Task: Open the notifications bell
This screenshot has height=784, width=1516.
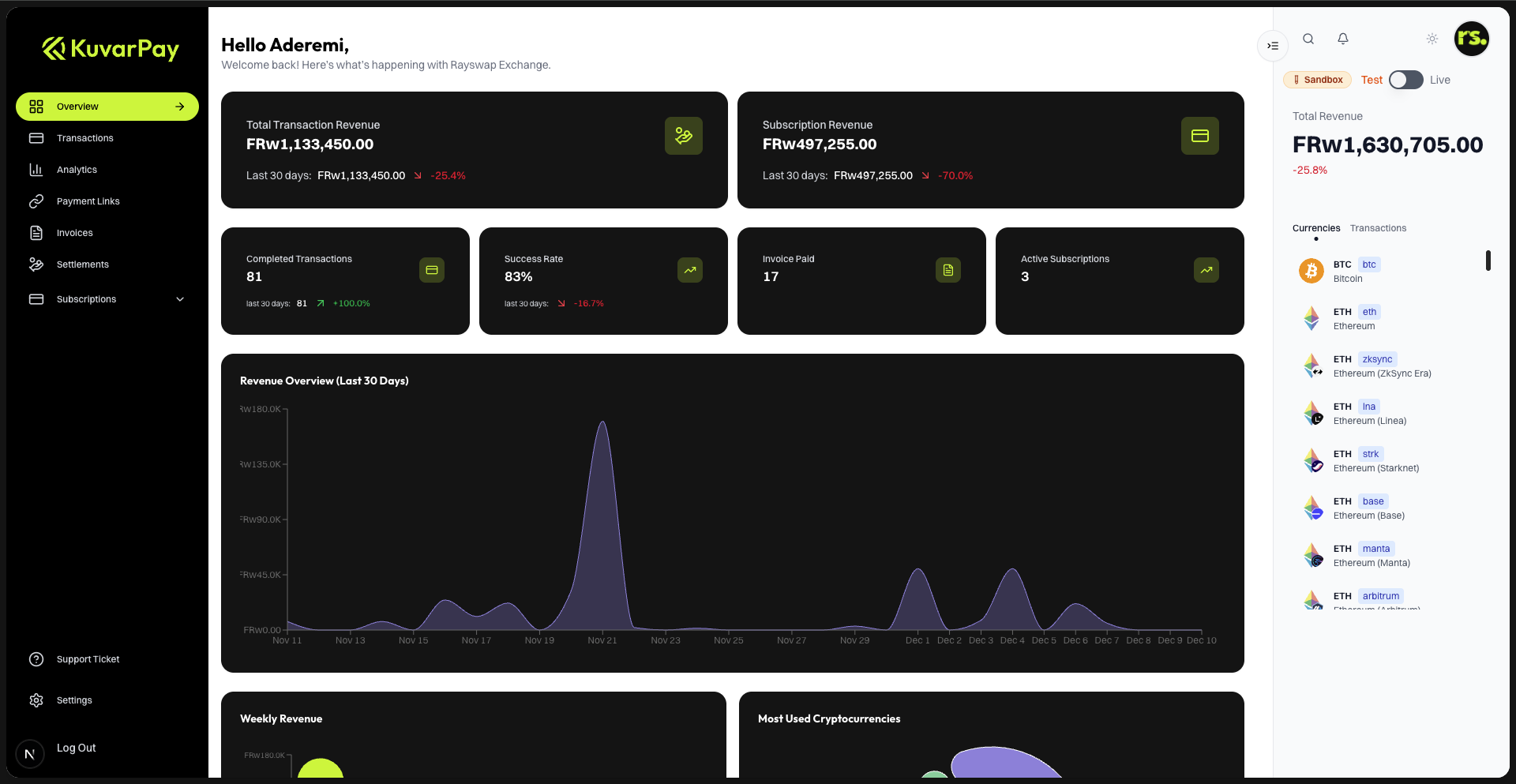Action: pos(1343,39)
